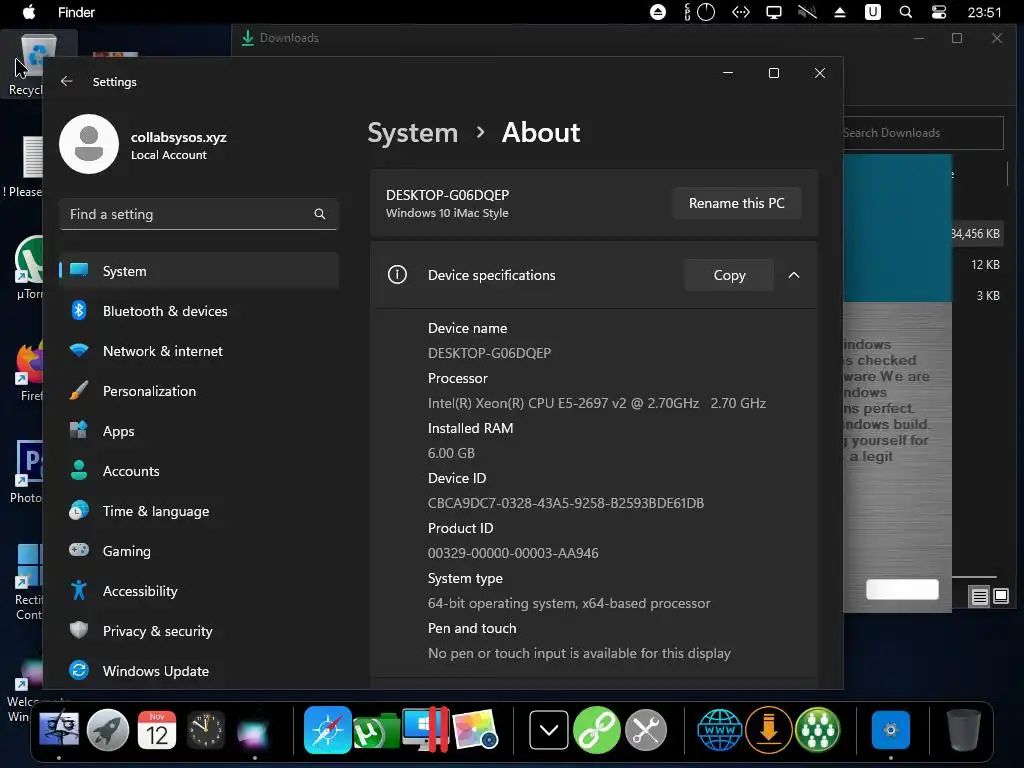1024x768 pixels.
Task: Click the Bluetooth icon in the sidebar
Action: click(79, 310)
